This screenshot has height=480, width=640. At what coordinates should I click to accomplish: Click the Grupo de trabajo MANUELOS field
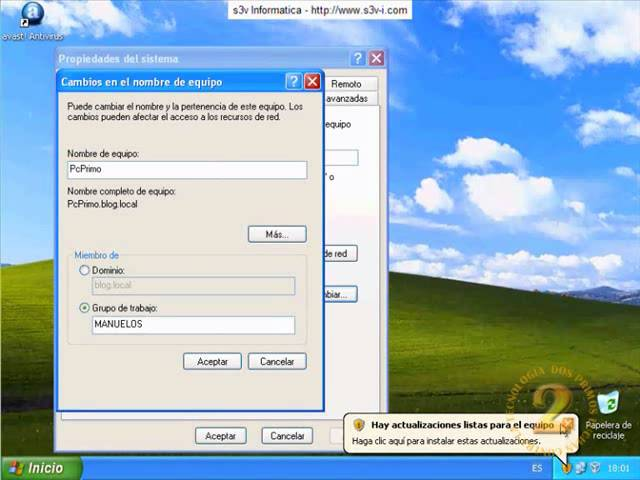pyautogui.click(x=193, y=325)
